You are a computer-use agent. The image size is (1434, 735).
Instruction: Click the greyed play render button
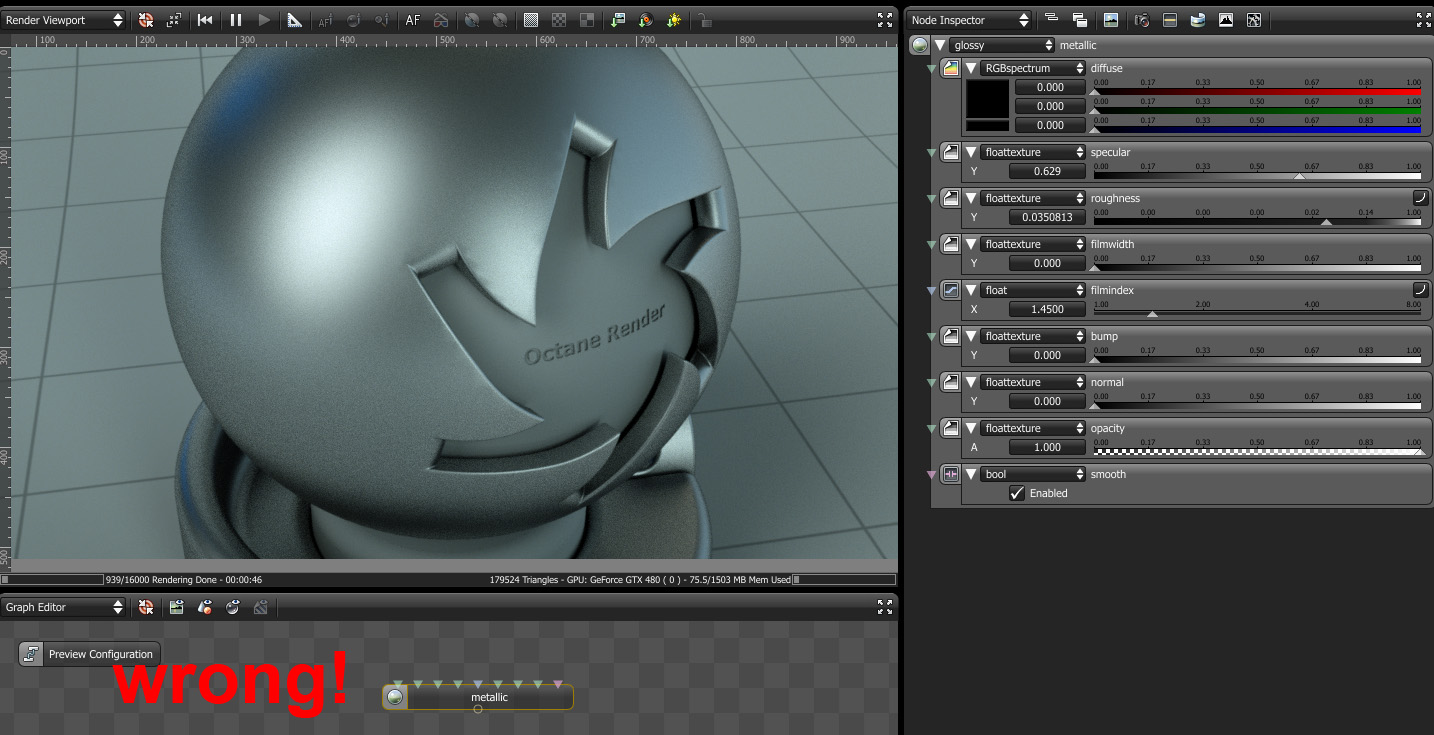(x=264, y=20)
